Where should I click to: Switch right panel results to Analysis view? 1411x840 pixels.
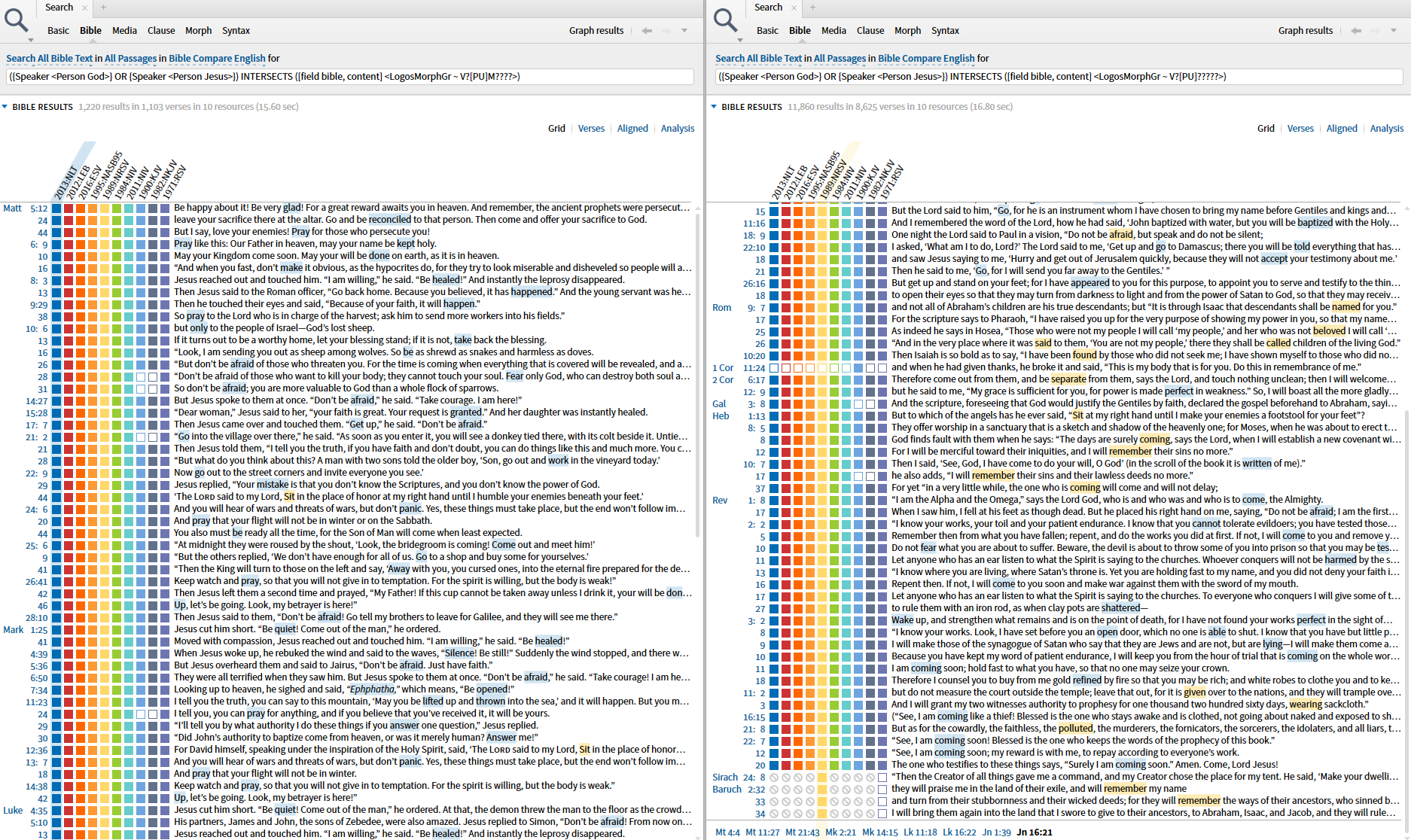[x=1387, y=129]
